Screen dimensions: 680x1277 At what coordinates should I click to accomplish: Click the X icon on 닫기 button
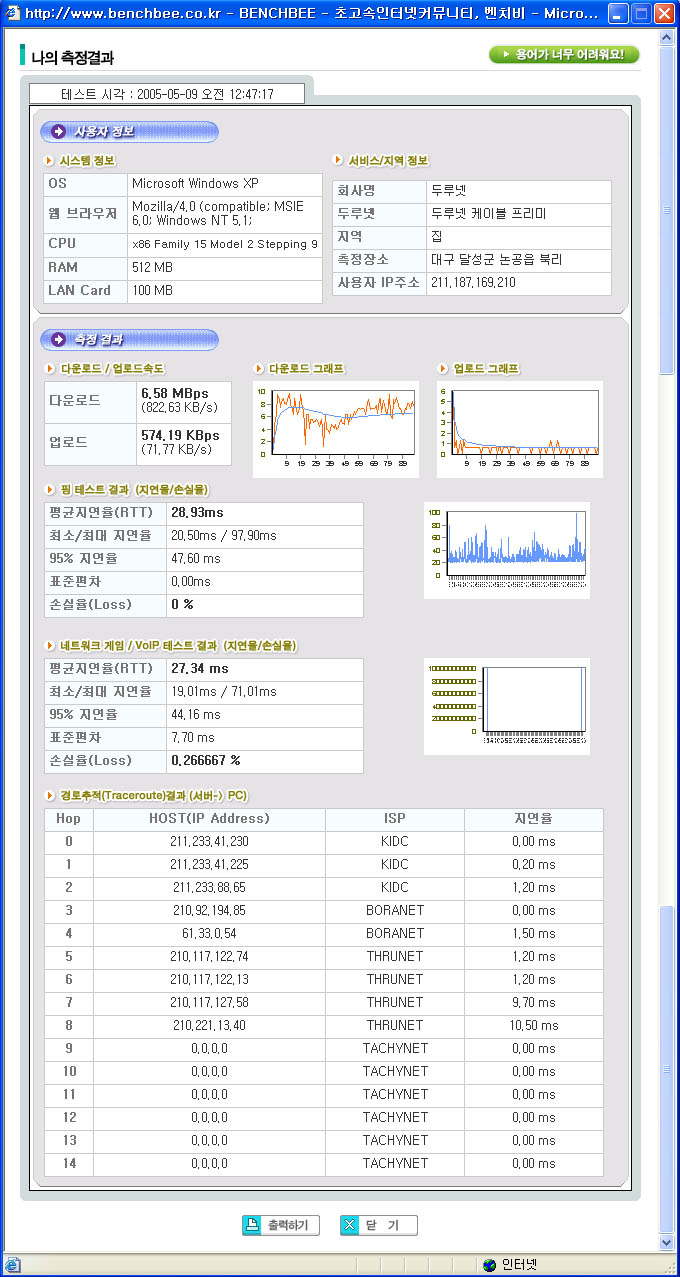[x=349, y=1225]
